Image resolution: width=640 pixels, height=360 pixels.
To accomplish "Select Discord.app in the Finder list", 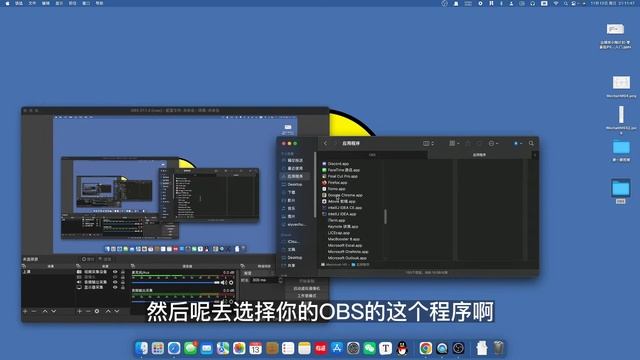I will (x=338, y=164).
